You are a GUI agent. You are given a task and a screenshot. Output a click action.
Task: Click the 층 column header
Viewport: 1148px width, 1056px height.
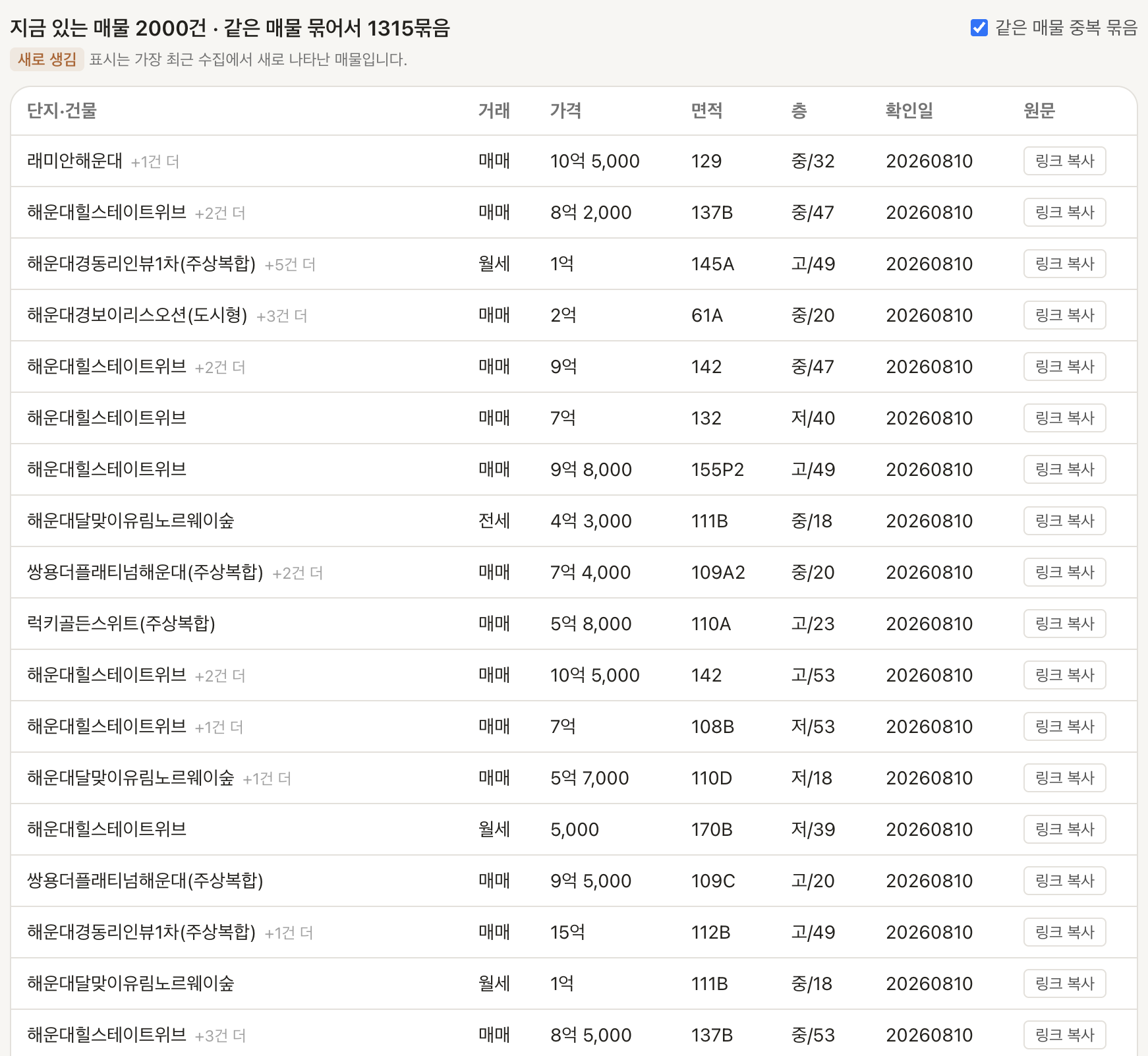799,111
